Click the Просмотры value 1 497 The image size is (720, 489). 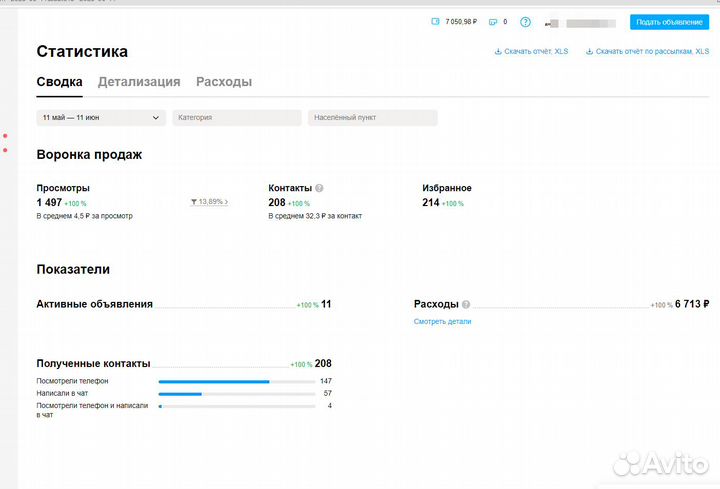tap(49, 202)
